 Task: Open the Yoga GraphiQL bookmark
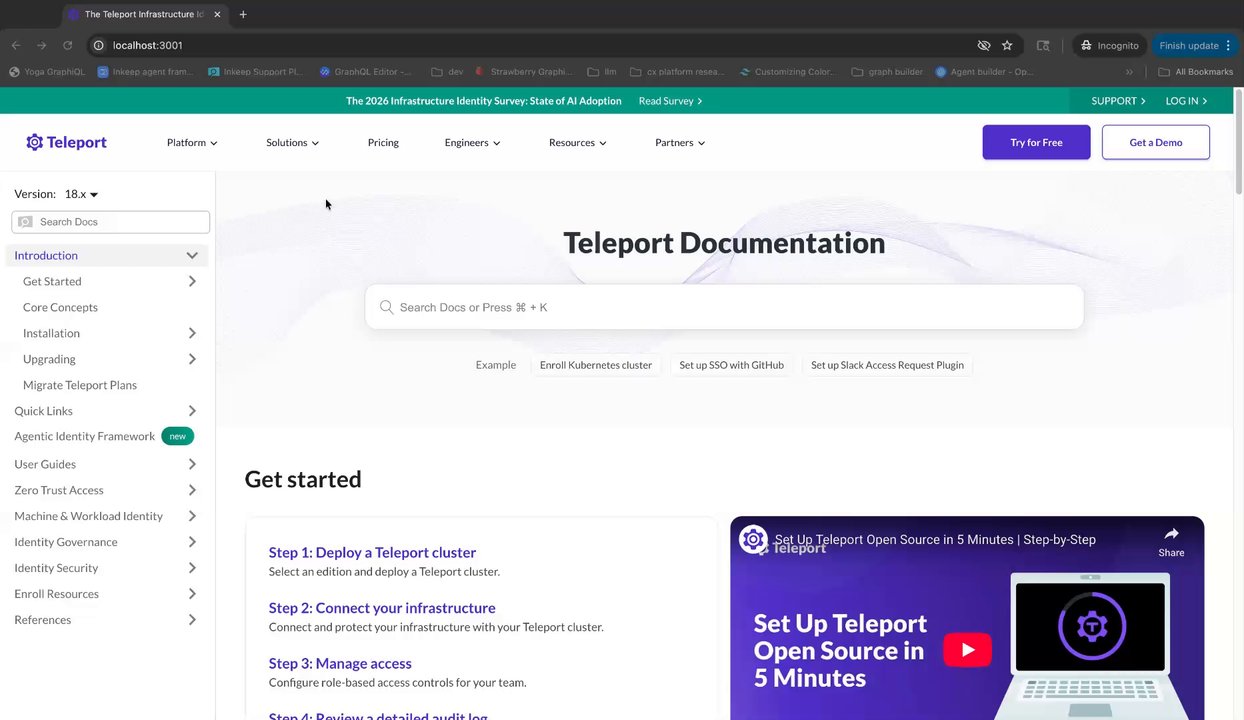pyautogui.click(x=46, y=72)
